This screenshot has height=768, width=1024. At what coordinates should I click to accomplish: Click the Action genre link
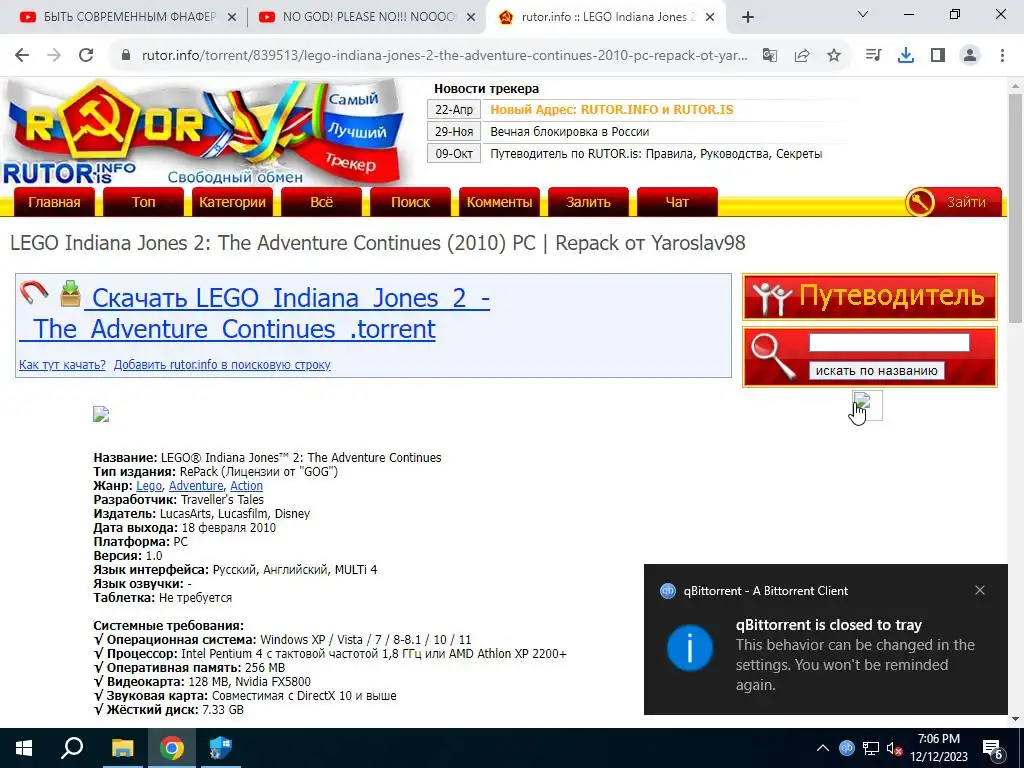246,486
